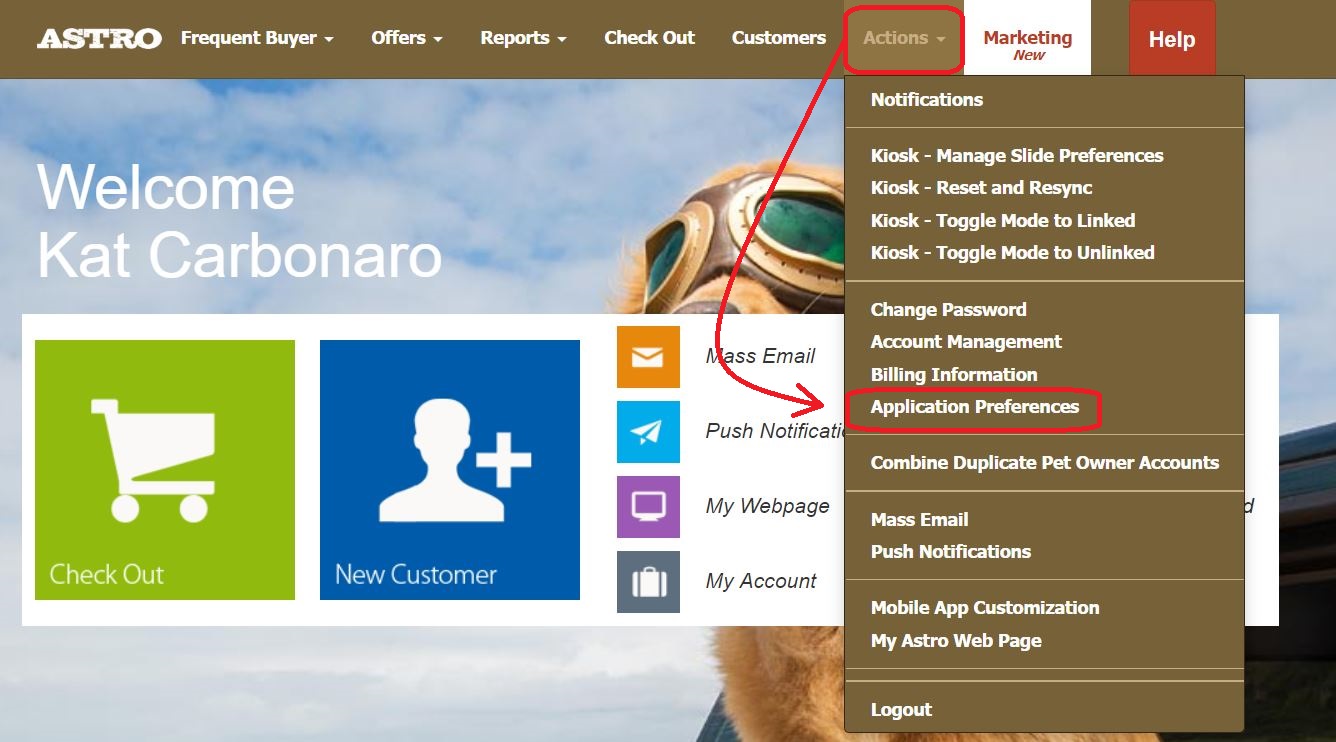
Task: Click the My Account briefcase icon
Action: [648, 582]
